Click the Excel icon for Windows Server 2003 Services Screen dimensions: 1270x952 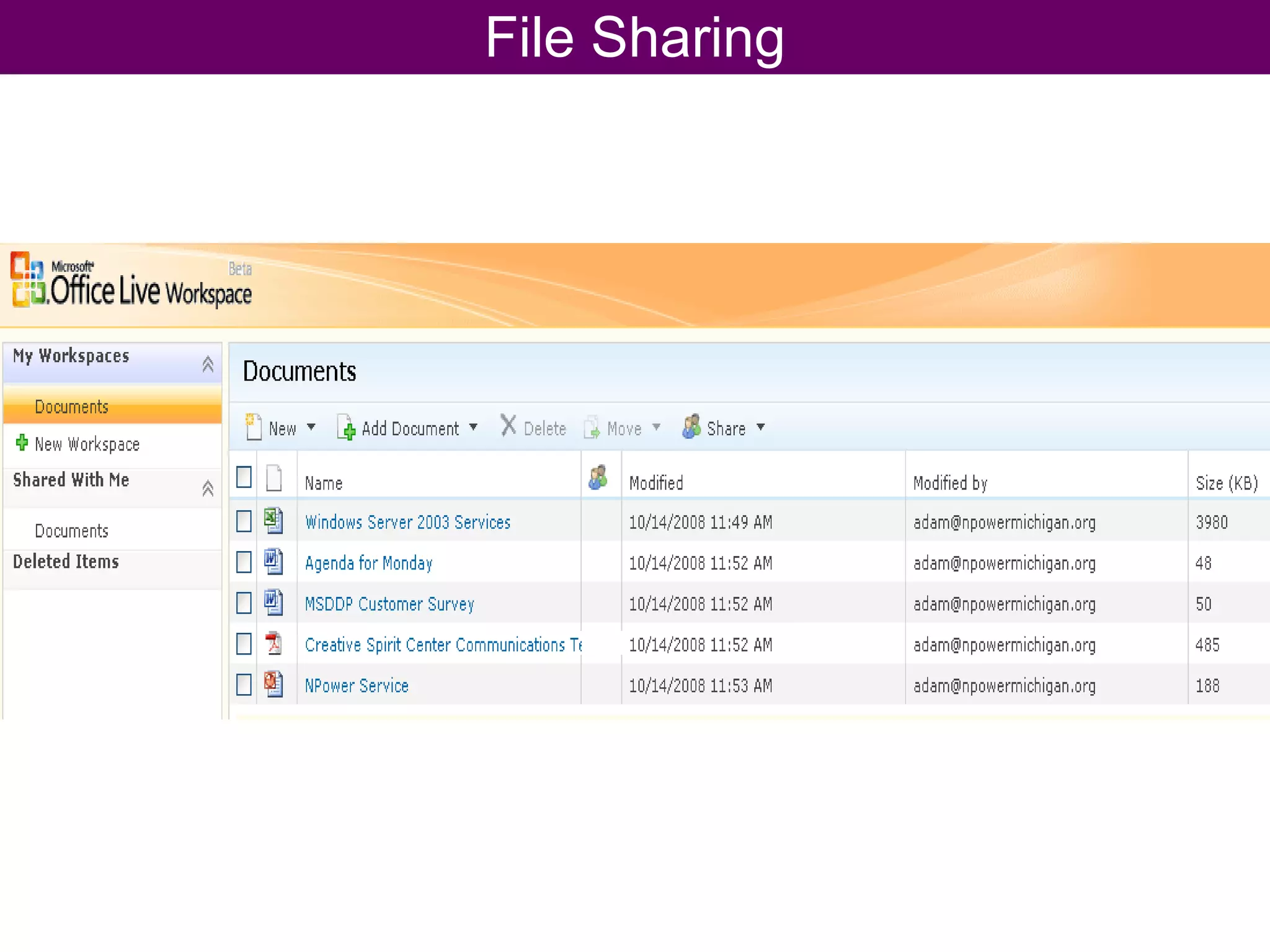pos(273,521)
